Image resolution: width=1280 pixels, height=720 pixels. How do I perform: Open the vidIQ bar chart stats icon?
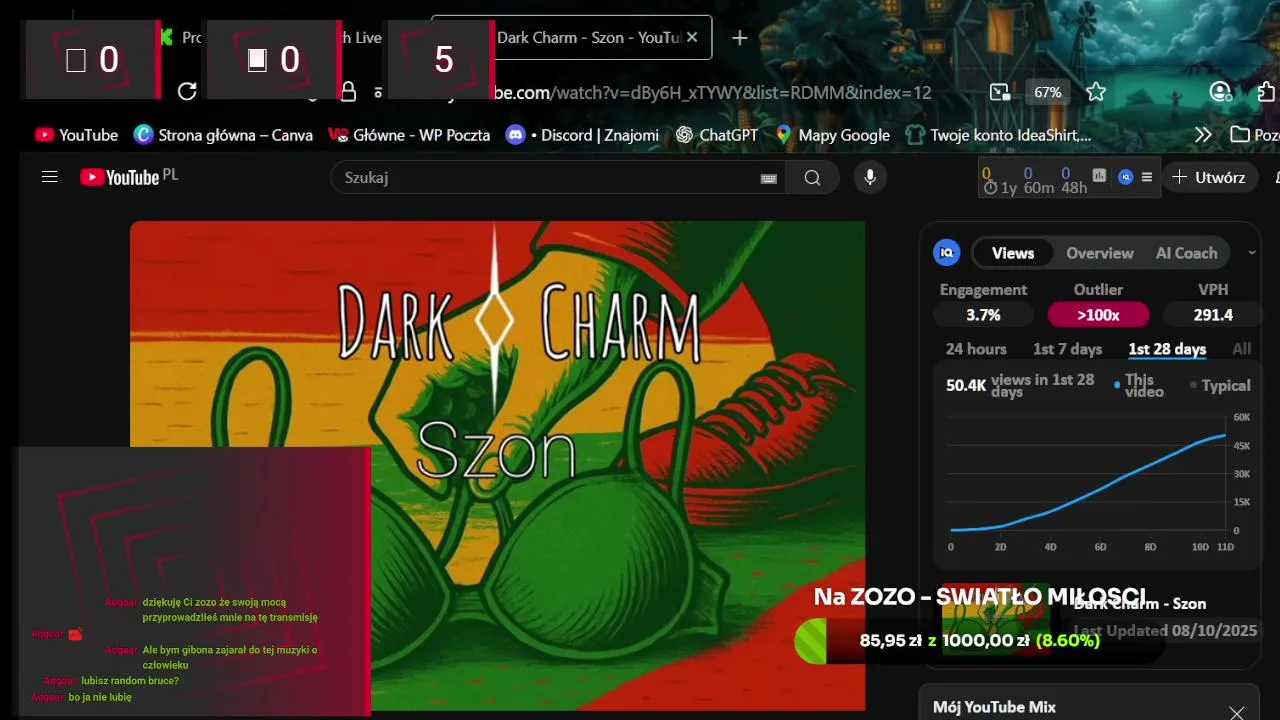[1099, 176]
